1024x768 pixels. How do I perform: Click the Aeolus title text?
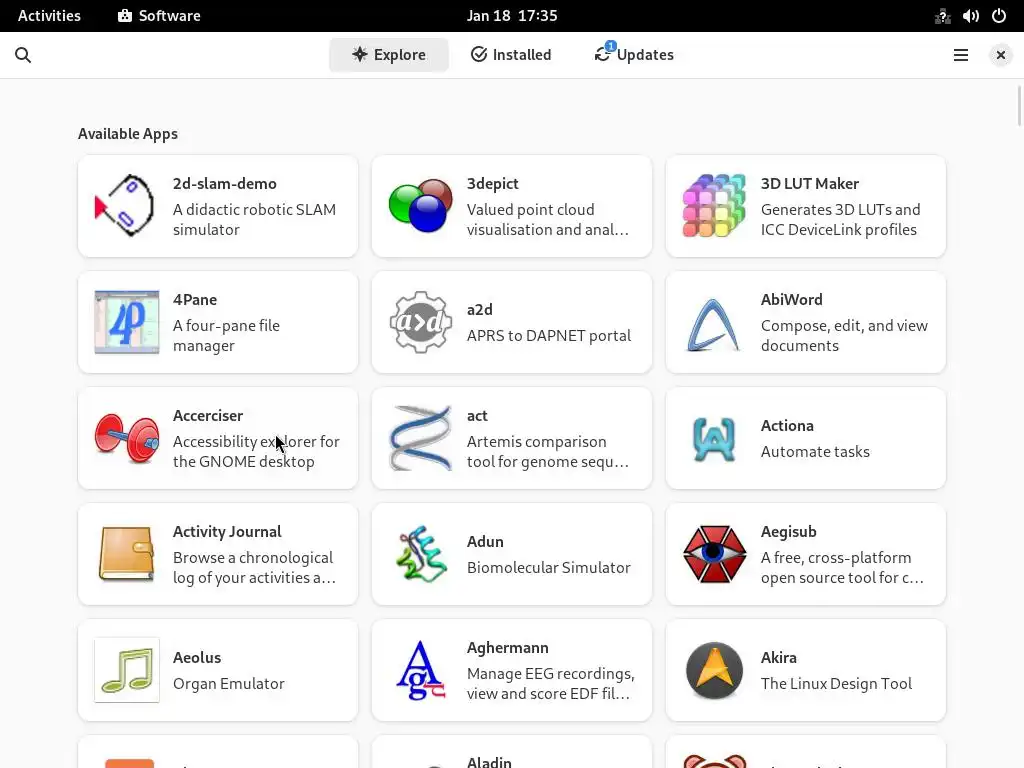197,658
